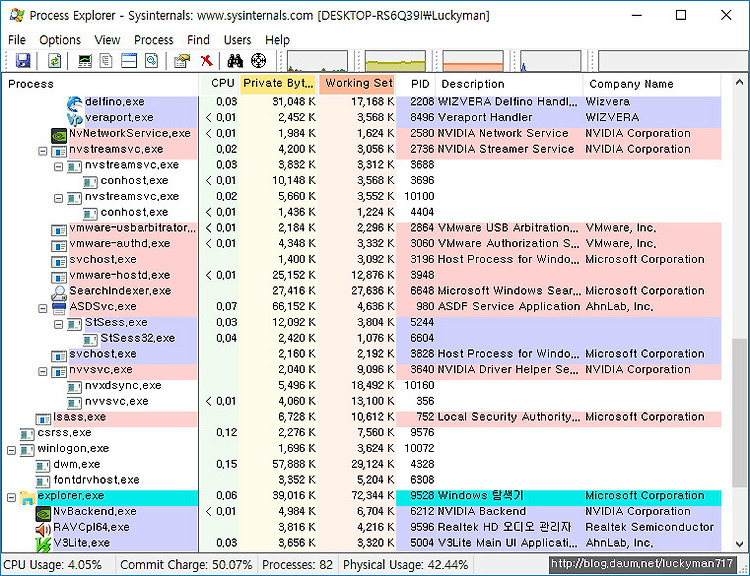The height and width of the screenshot is (576, 750).
Task: Click 'CPU Usage: 4.05%' in status bar
Action: point(53,565)
